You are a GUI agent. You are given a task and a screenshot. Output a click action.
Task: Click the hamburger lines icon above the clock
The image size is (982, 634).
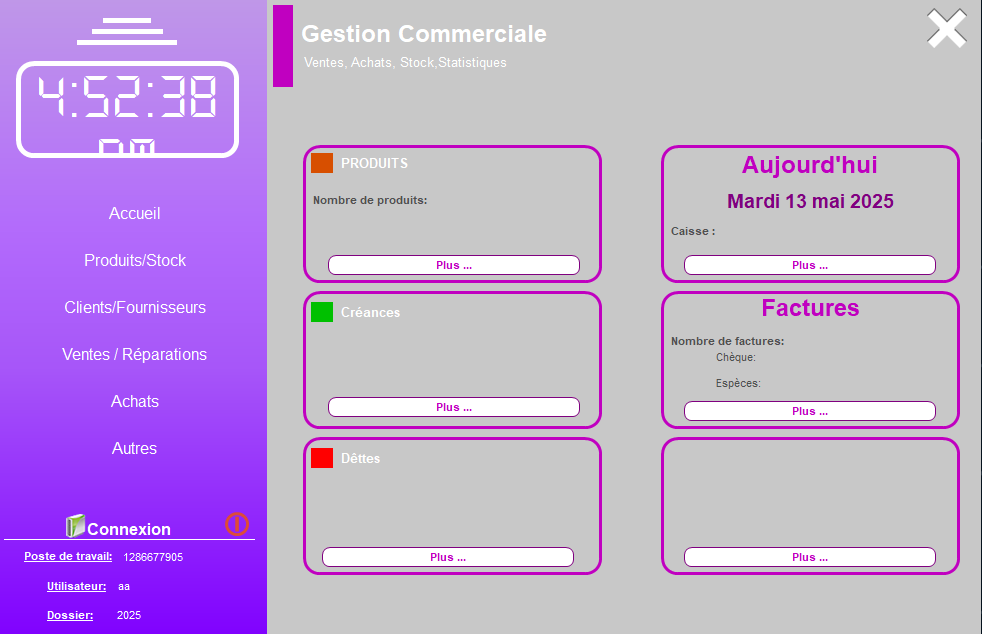(127, 32)
